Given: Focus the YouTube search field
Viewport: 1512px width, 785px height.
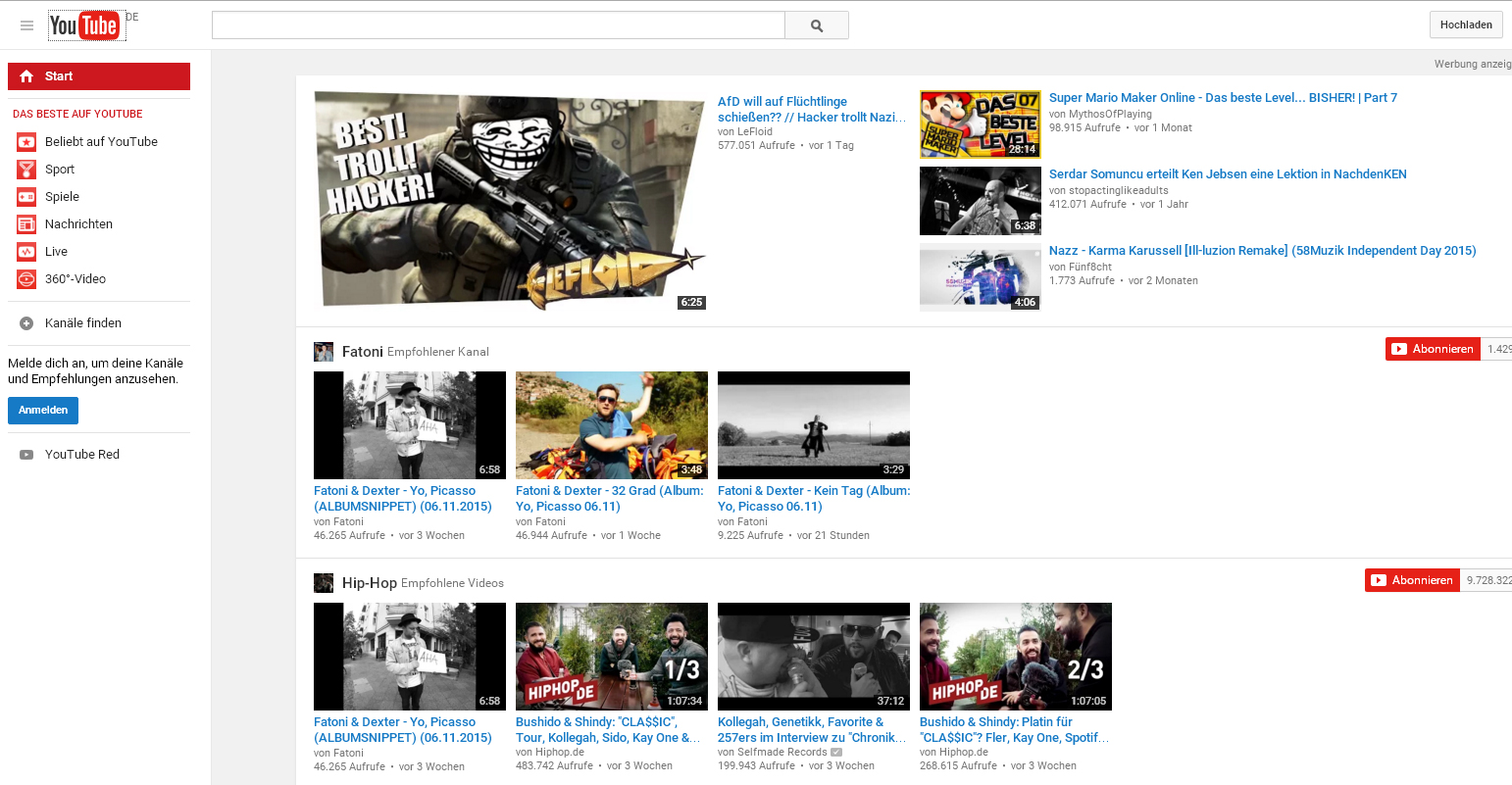Looking at the screenshot, I should [x=498, y=25].
